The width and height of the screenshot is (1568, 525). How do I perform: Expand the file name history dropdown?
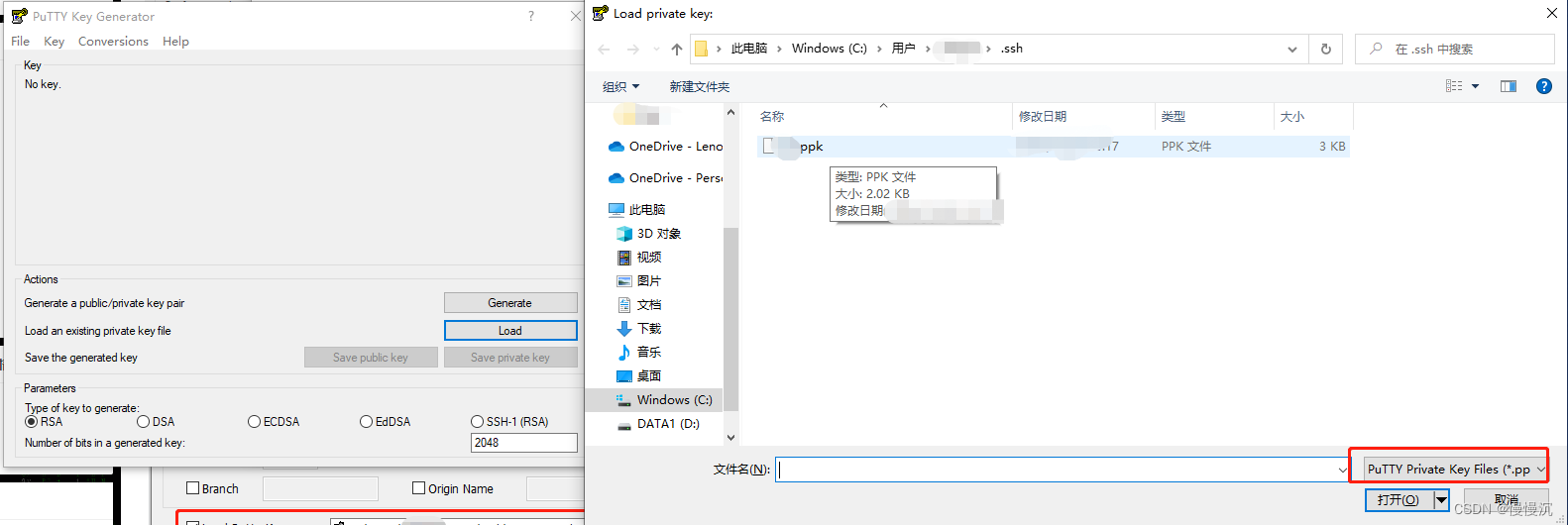1342,470
